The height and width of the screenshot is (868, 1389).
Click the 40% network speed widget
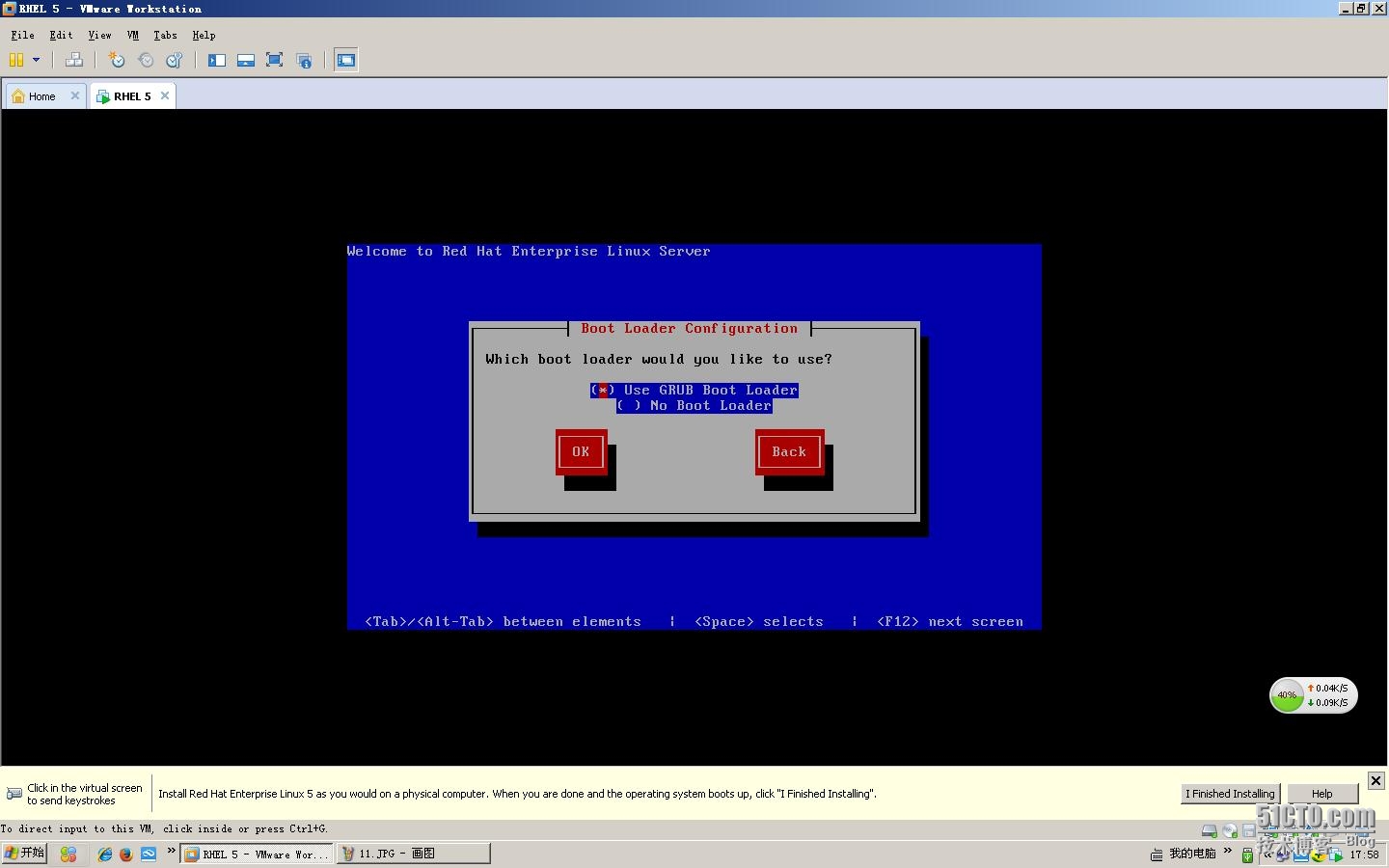[x=1313, y=695]
